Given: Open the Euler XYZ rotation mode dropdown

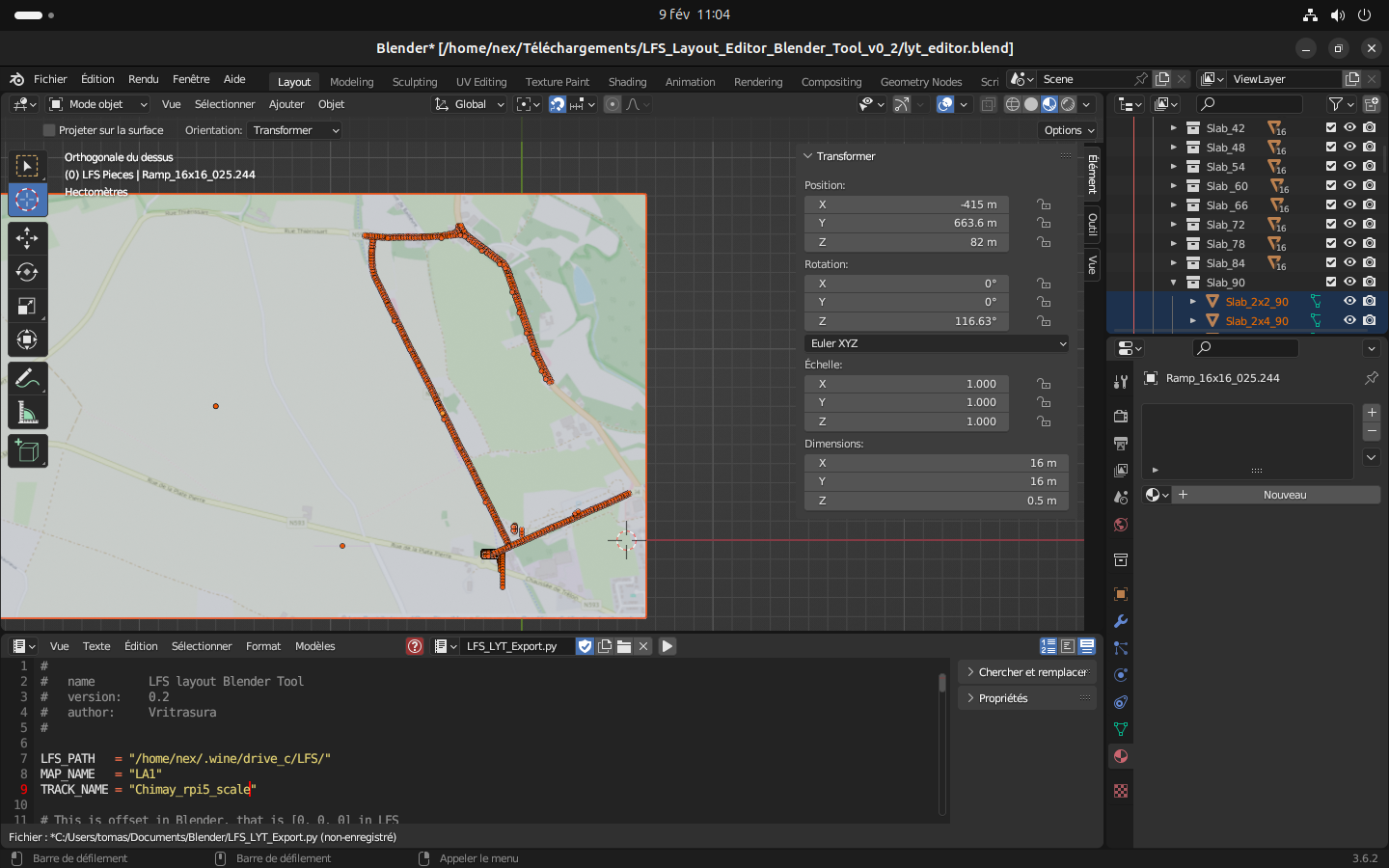Looking at the screenshot, I should [x=937, y=343].
